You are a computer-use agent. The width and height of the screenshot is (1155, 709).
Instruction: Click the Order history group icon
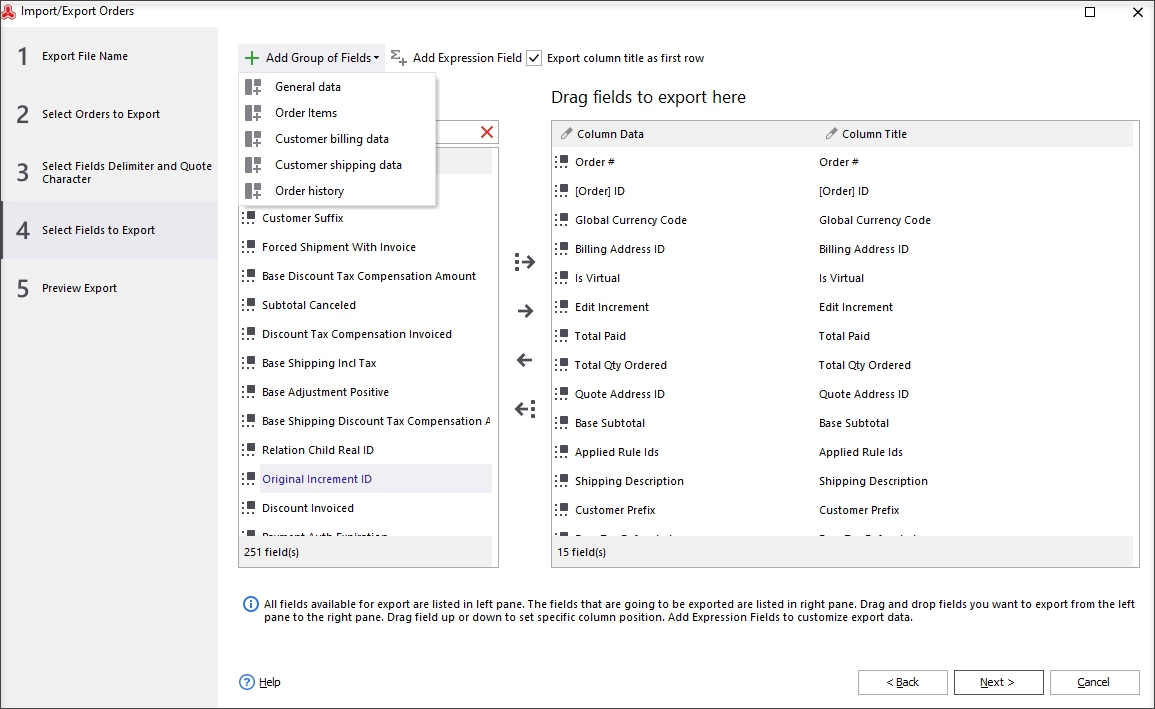(x=253, y=191)
